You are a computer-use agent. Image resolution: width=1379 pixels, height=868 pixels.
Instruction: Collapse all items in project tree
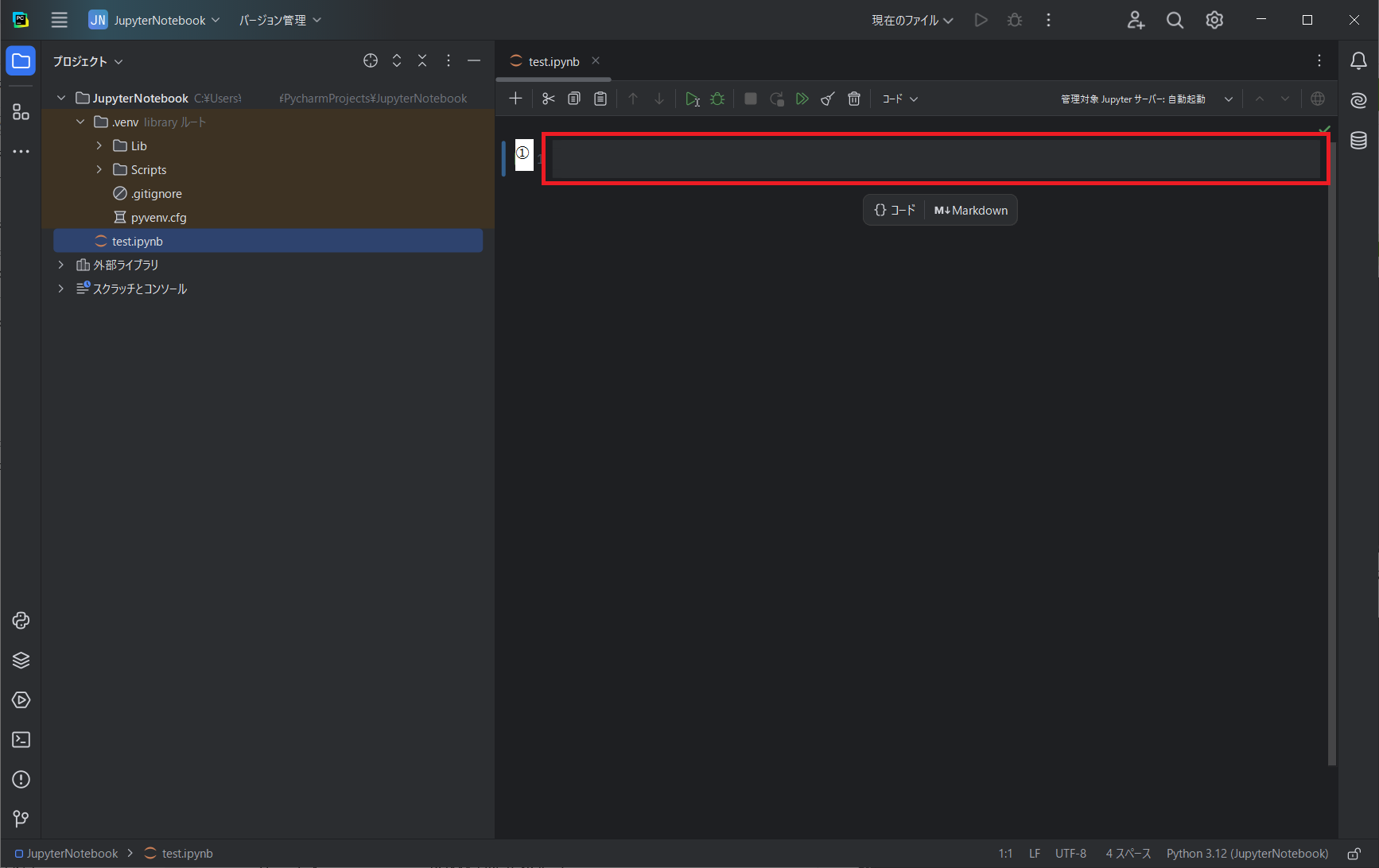[422, 61]
